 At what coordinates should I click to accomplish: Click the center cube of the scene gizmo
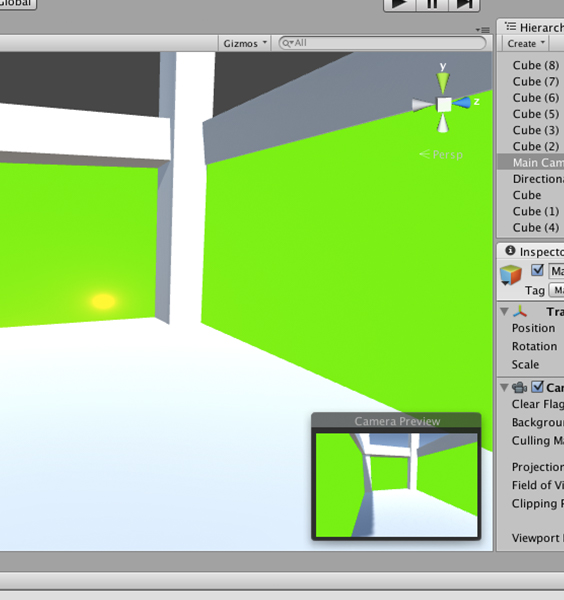pos(444,104)
